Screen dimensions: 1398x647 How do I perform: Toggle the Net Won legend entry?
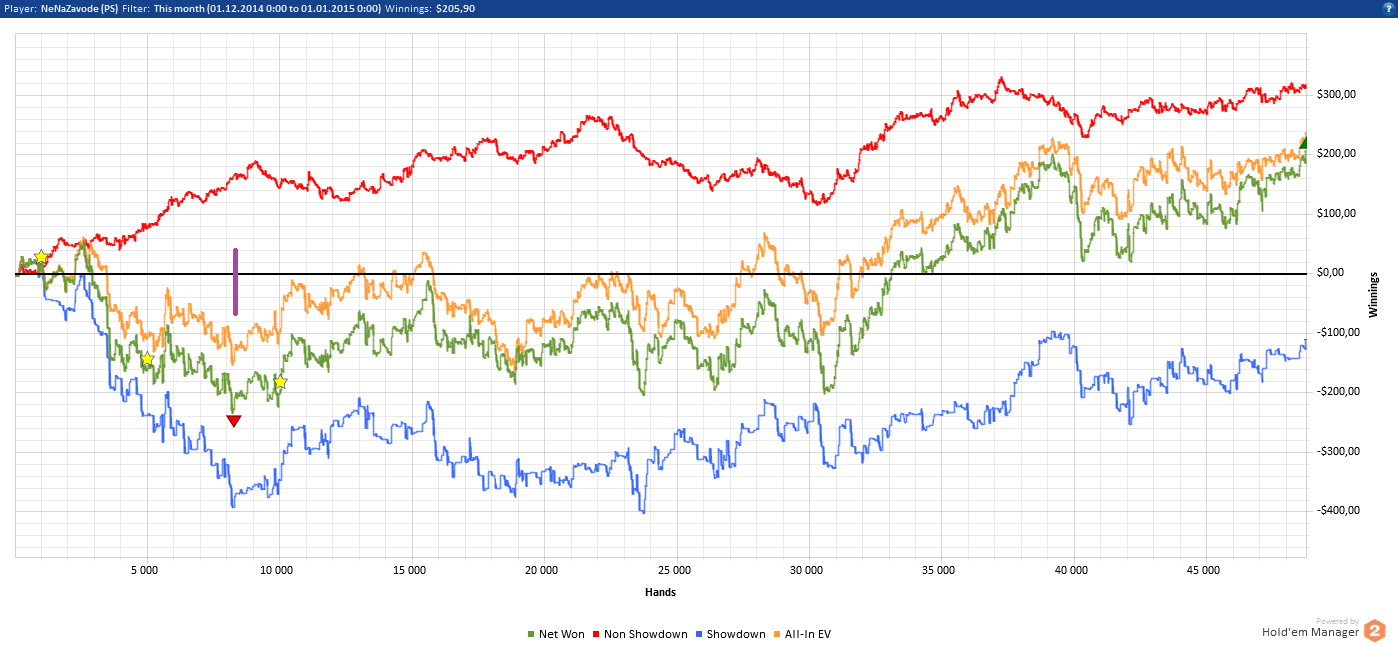(x=556, y=634)
